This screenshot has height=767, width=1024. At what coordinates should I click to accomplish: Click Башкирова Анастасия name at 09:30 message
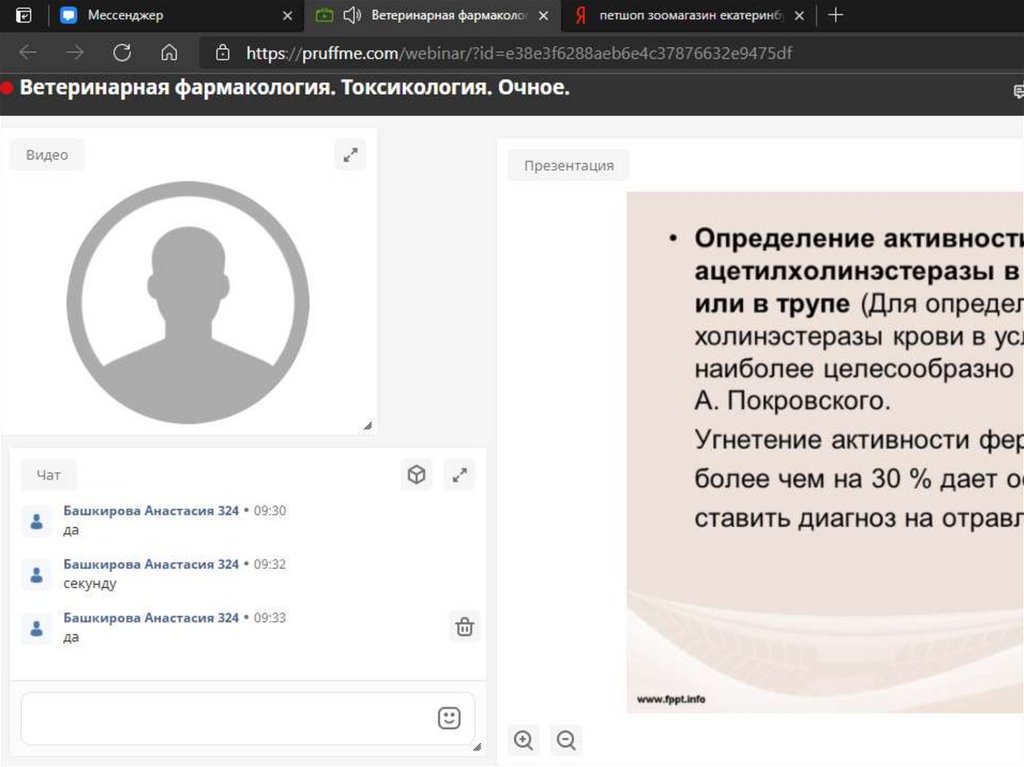tap(150, 510)
